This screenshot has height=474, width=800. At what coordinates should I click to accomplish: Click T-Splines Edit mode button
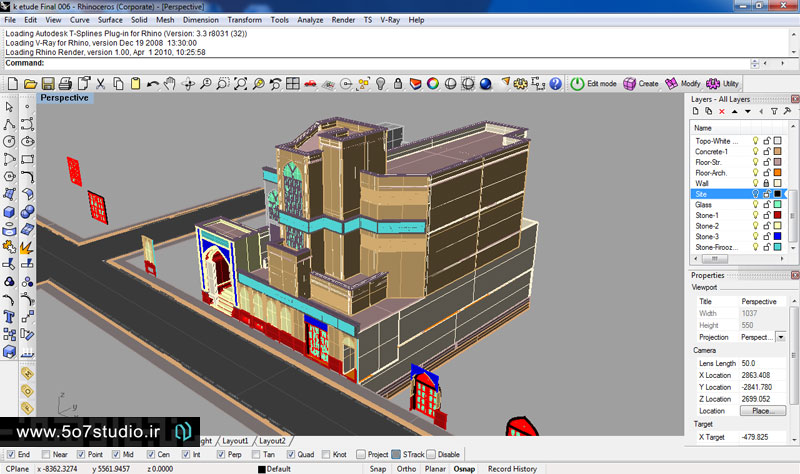(594, 84)
